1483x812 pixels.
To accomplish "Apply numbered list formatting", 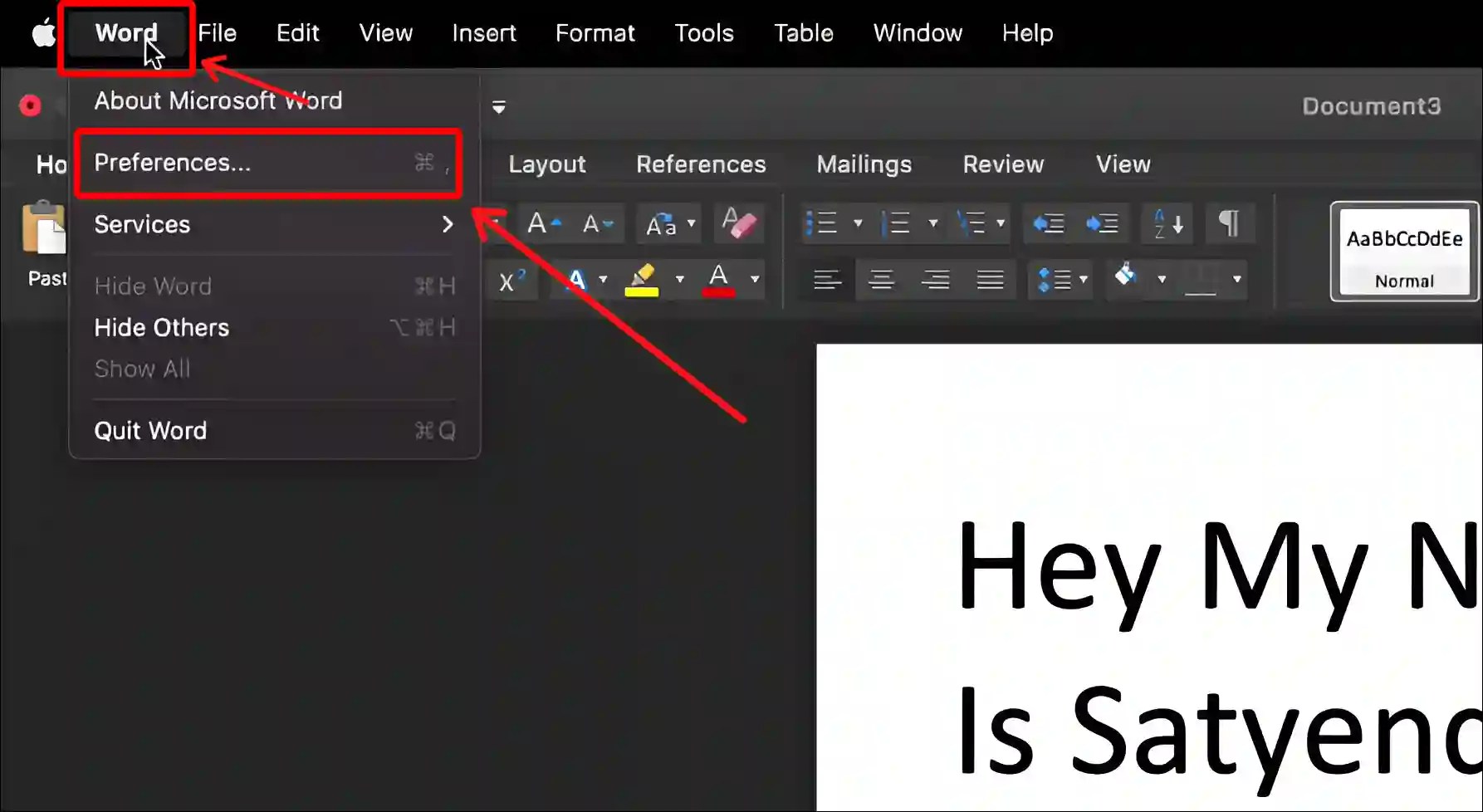I will coord(895,223).
